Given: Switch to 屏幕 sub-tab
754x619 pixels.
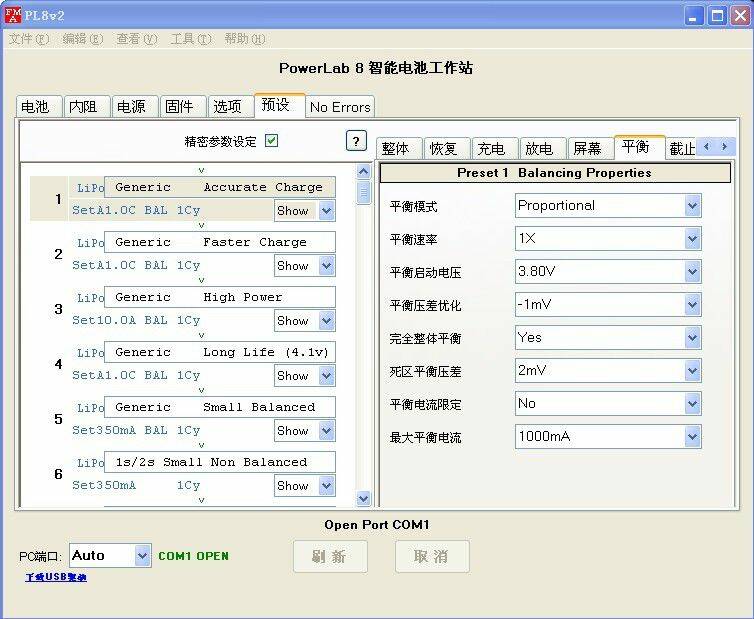Looking at the screenshot, I should click(x=591, y=148).
